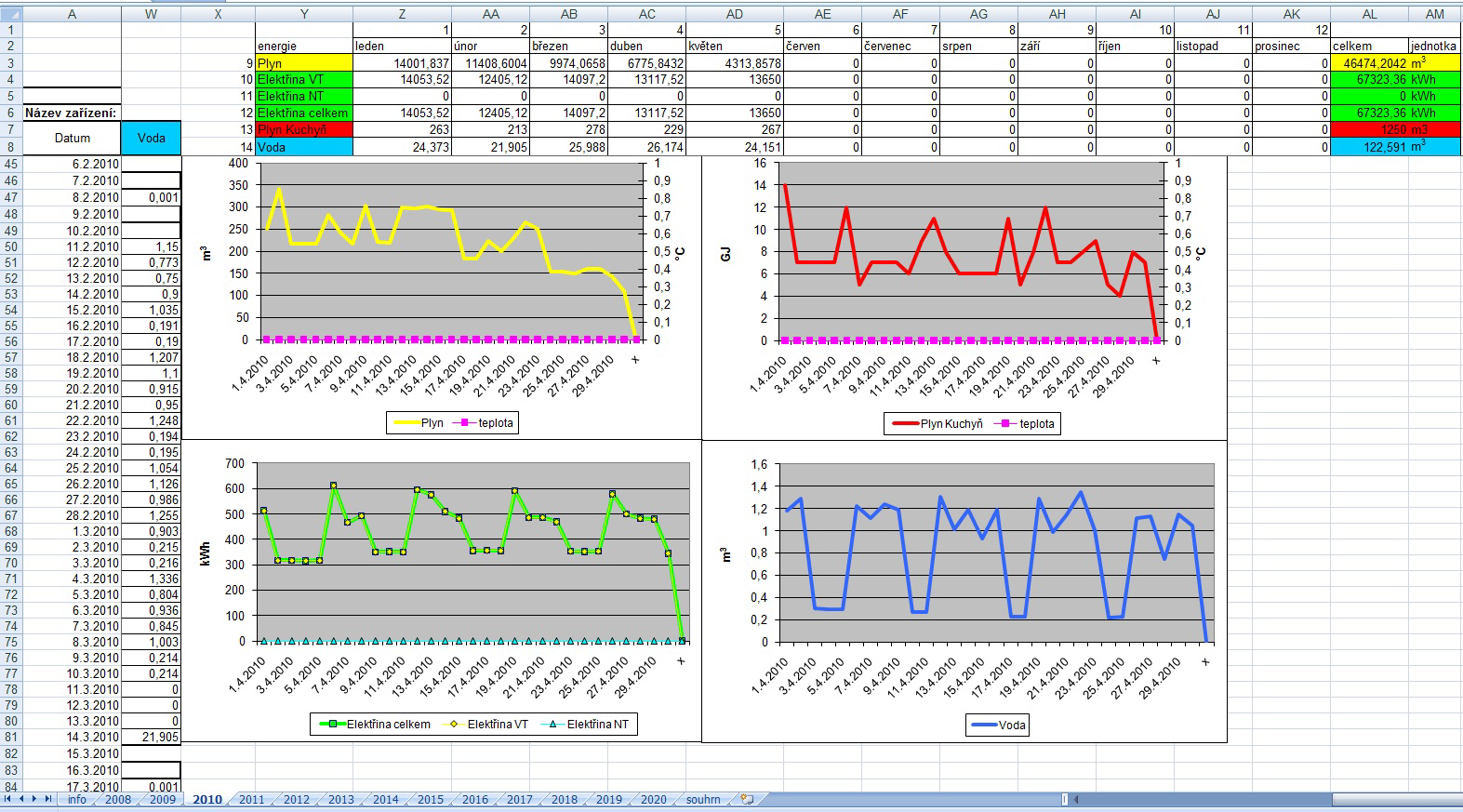Select row 8 header

[11, 146]
